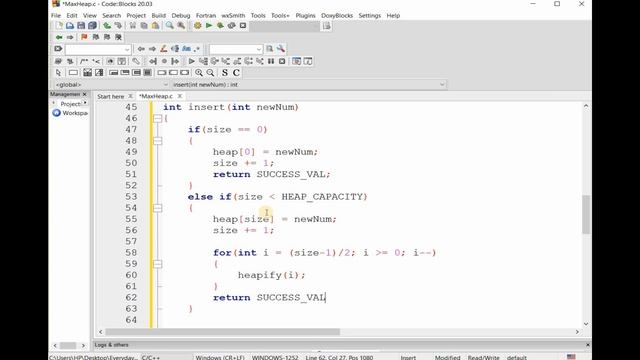The height and width of the screenshot is (360, 640).
Task: Abort the build with the stop icon
Action: tap(243, 26)
